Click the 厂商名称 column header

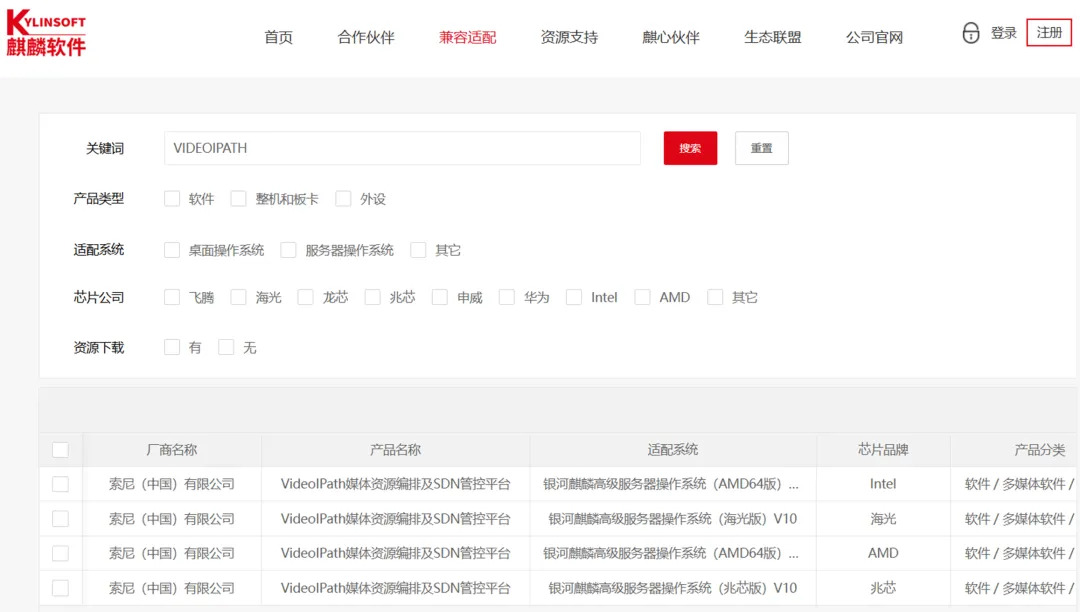point(172,450)
